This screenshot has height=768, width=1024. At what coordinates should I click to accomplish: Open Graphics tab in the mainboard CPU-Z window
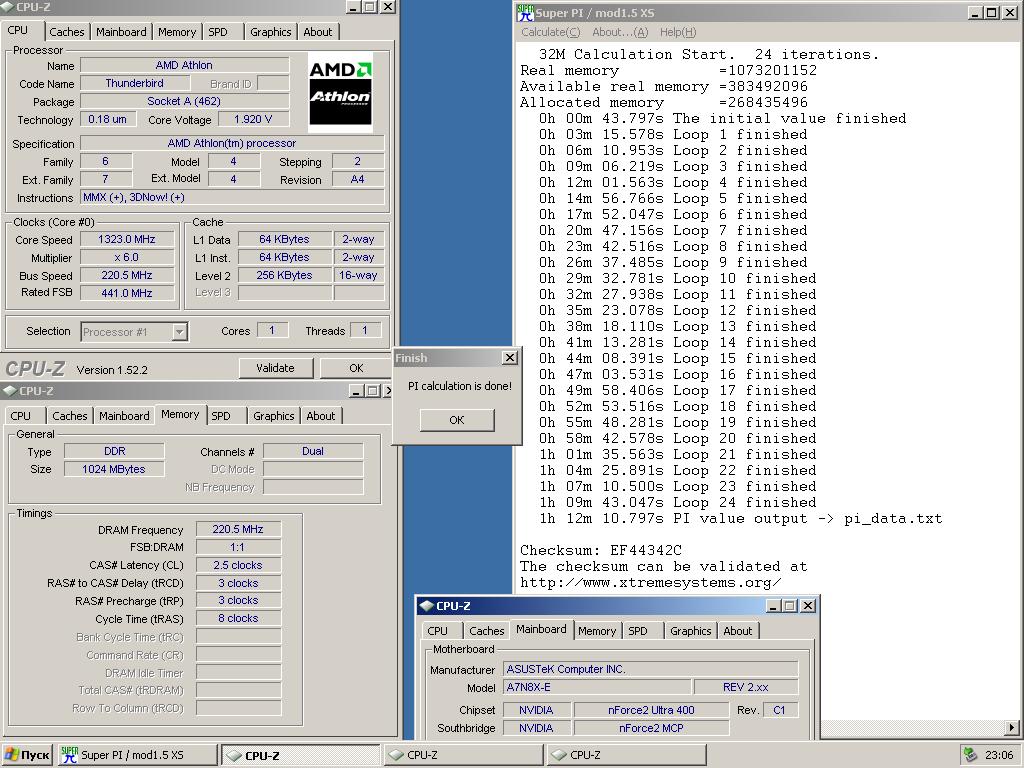tap(690, 631)
